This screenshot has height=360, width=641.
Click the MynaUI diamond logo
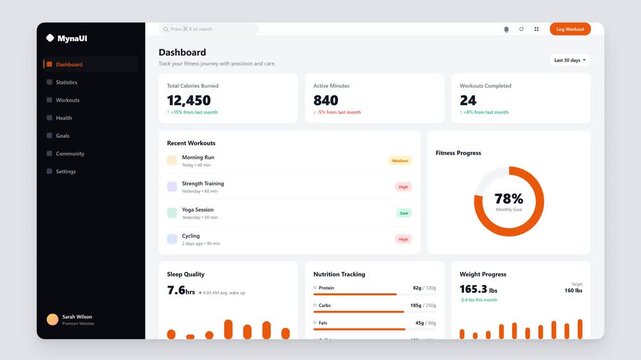[x=50, y=38]
